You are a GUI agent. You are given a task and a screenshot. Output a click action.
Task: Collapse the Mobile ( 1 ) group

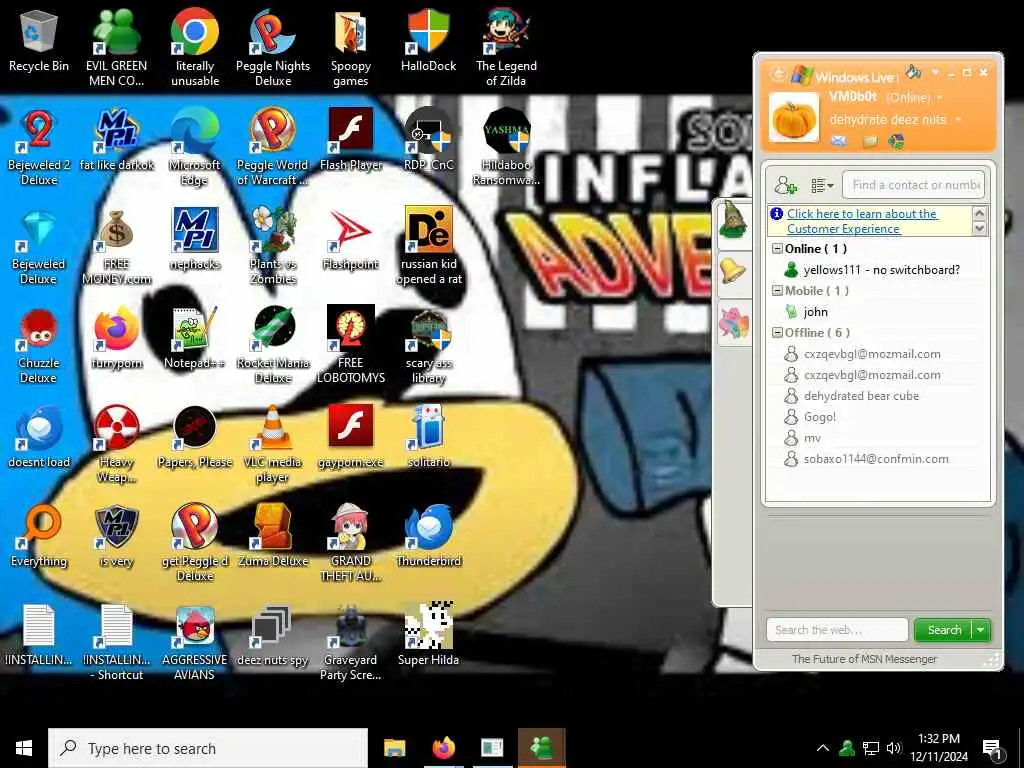pos(777,291)
